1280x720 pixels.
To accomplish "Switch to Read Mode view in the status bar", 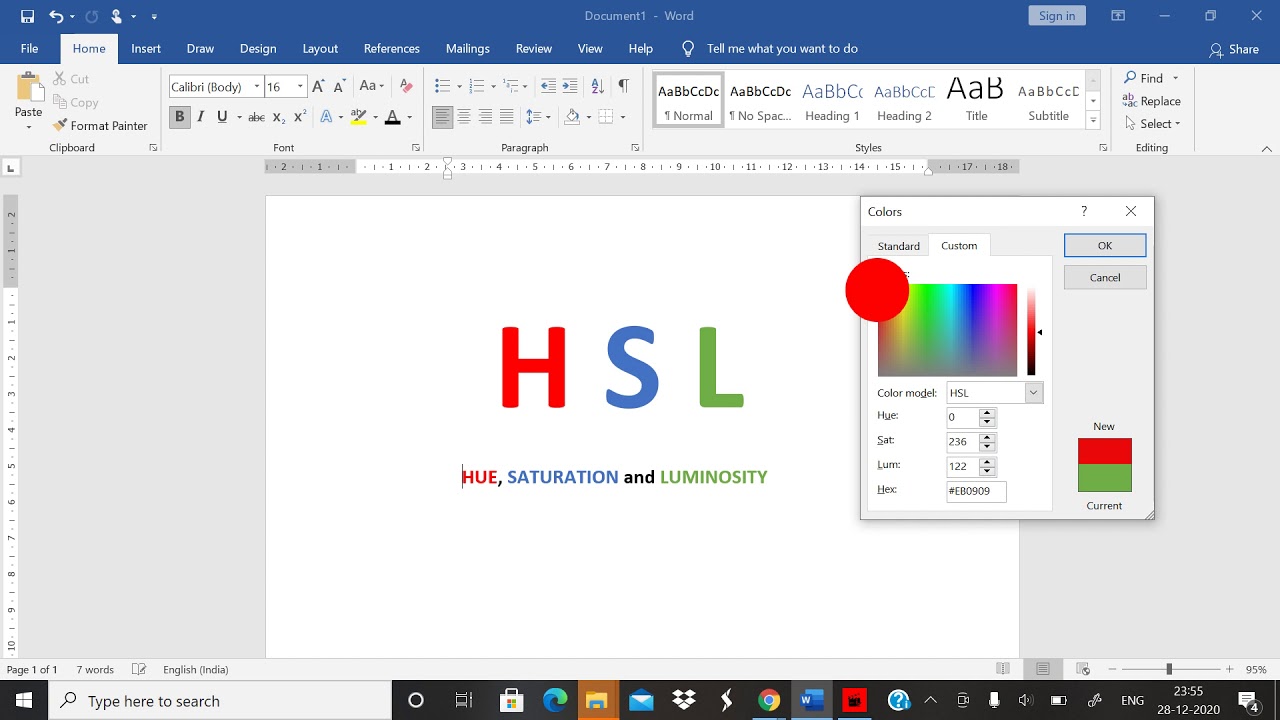I will click(x=1003, y=669).
